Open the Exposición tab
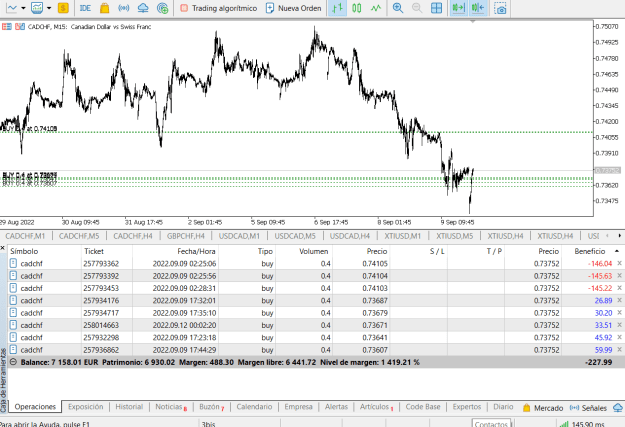Screen dimensions: 625x427 click(85, 407)
